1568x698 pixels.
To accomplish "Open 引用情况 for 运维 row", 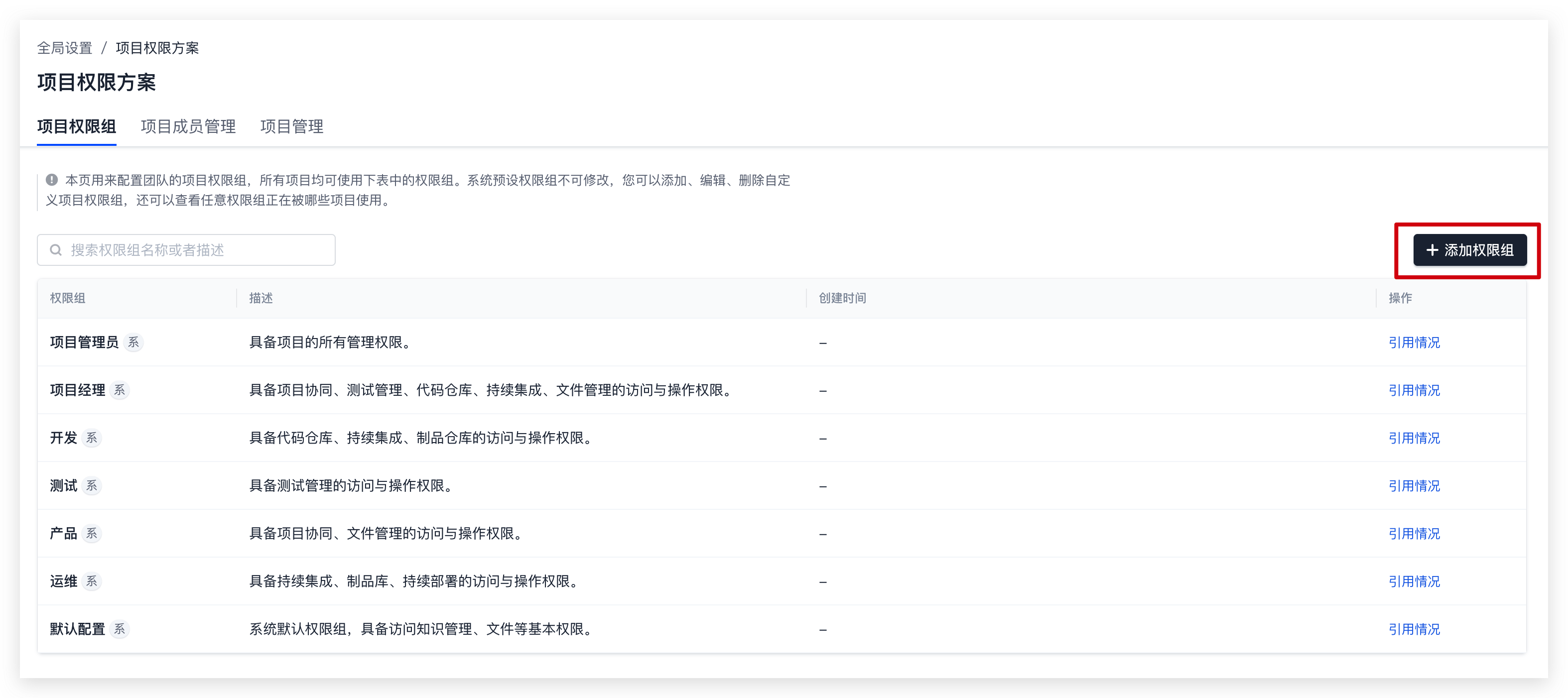I will coord(1414,581).
